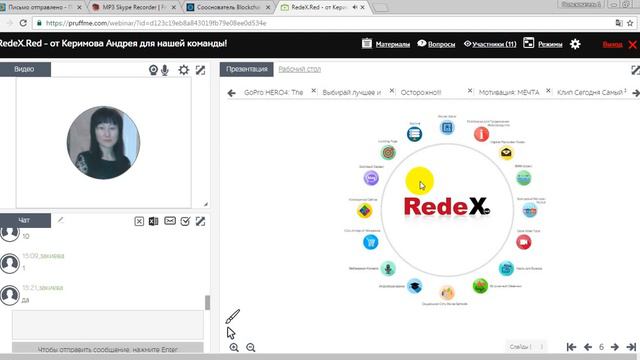Click the send message Enter button

pyautogui.click(x=108, y=349)
